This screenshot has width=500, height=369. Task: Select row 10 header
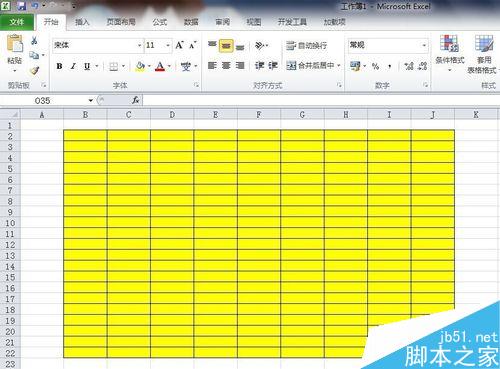(x=10, y=223)
